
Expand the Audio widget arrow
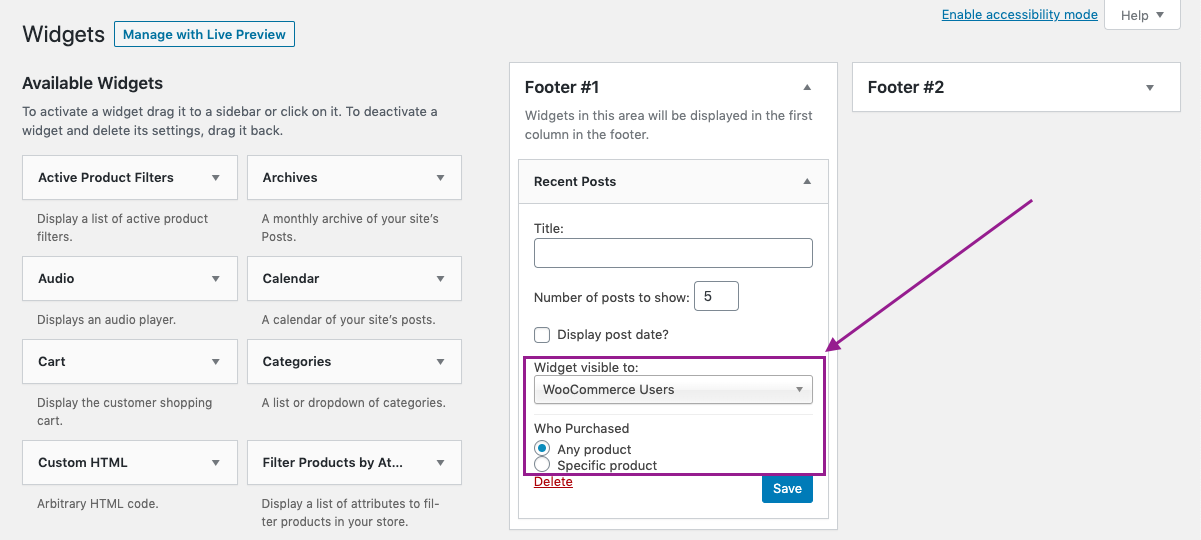point(215,279)
